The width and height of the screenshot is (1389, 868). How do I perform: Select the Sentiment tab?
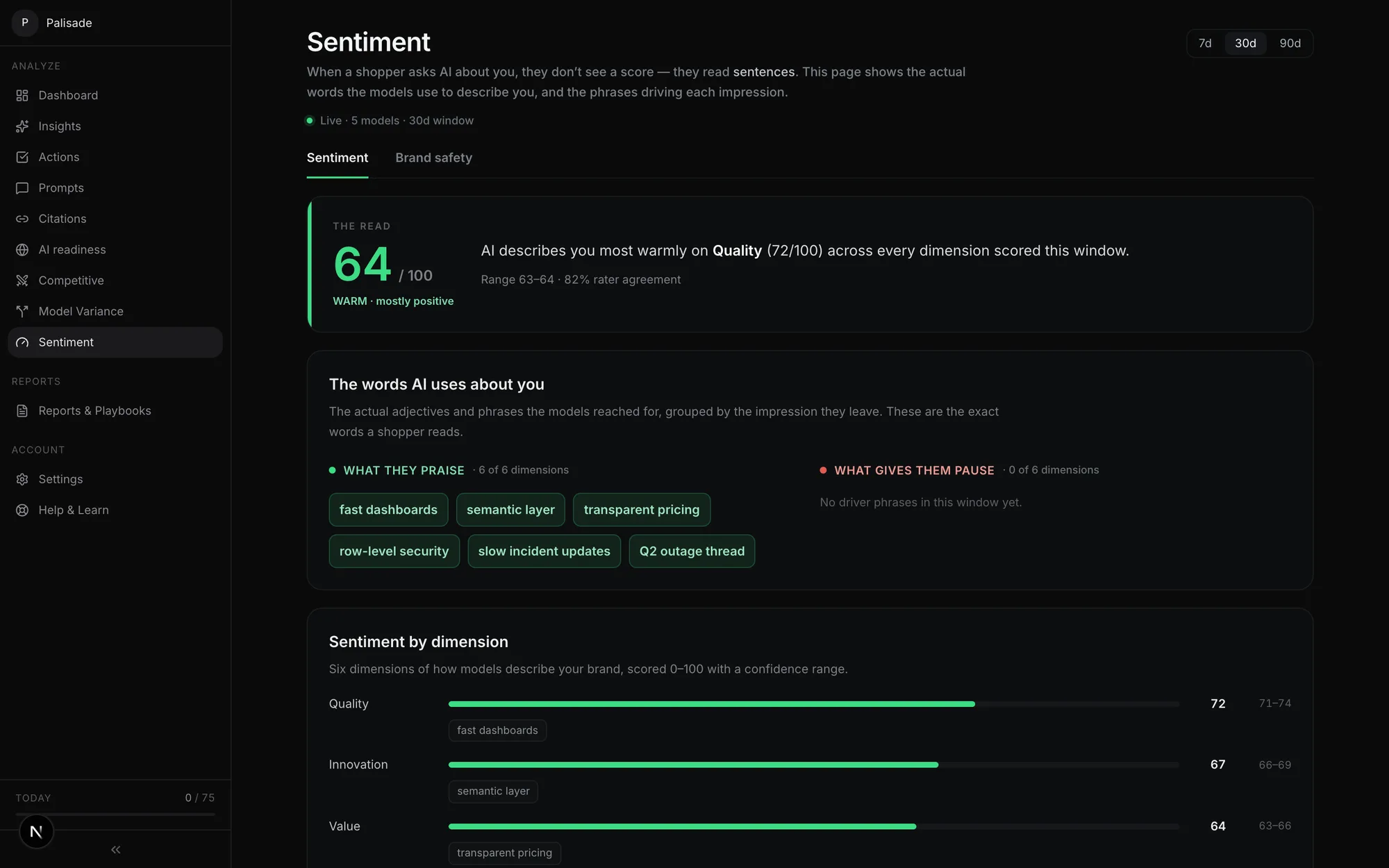338,158
